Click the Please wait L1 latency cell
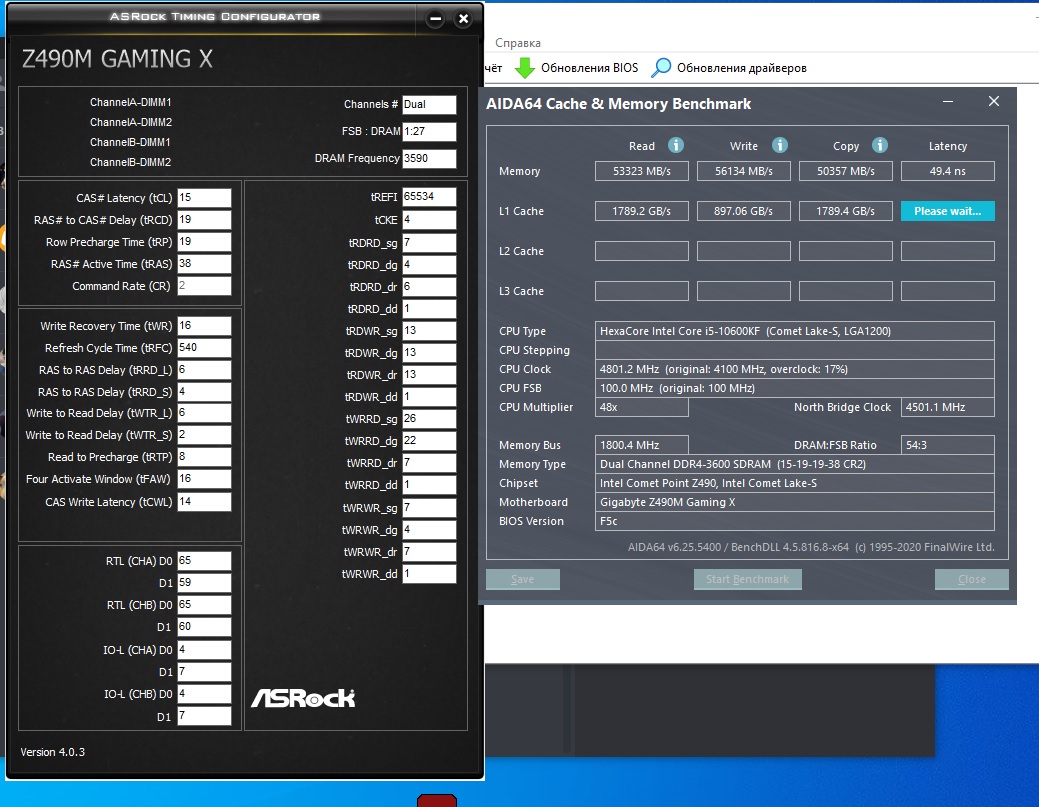1039x807 pixels. tap(948, 211)
